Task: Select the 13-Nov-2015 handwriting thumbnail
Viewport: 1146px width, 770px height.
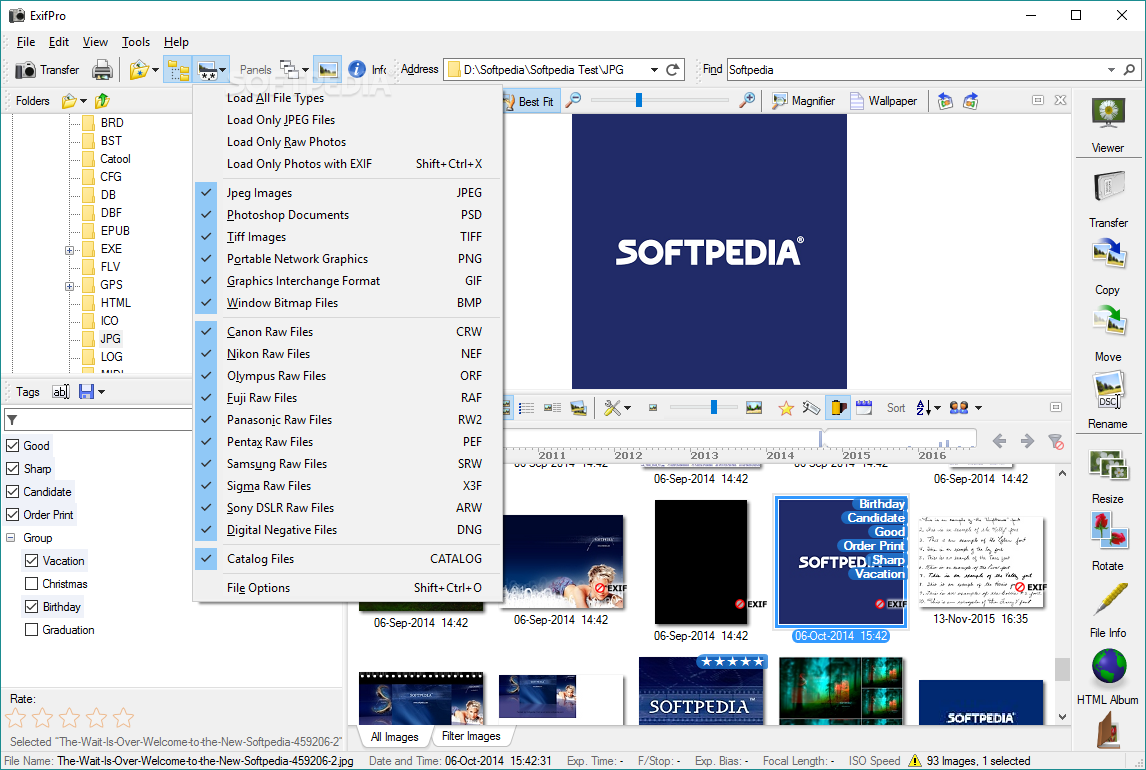Action: [x=981, y=562]
